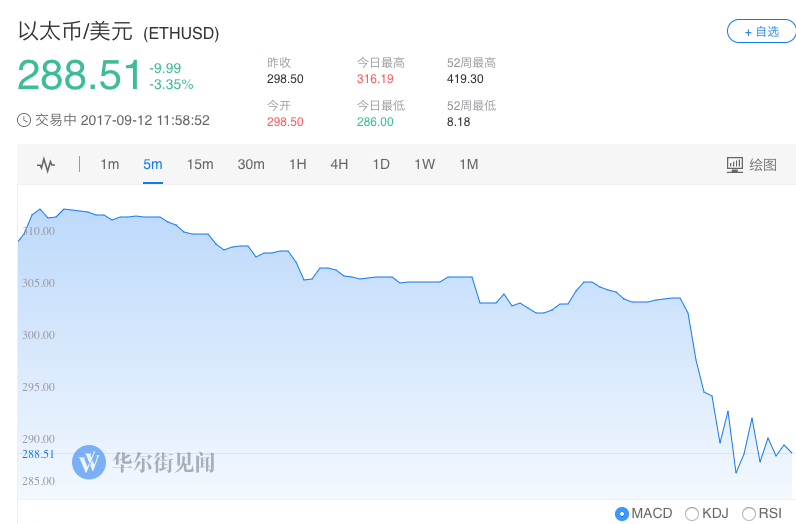The image size is (796, 524).
Task: Select the 4H timeframe tab
Action: tap(339, 165)
